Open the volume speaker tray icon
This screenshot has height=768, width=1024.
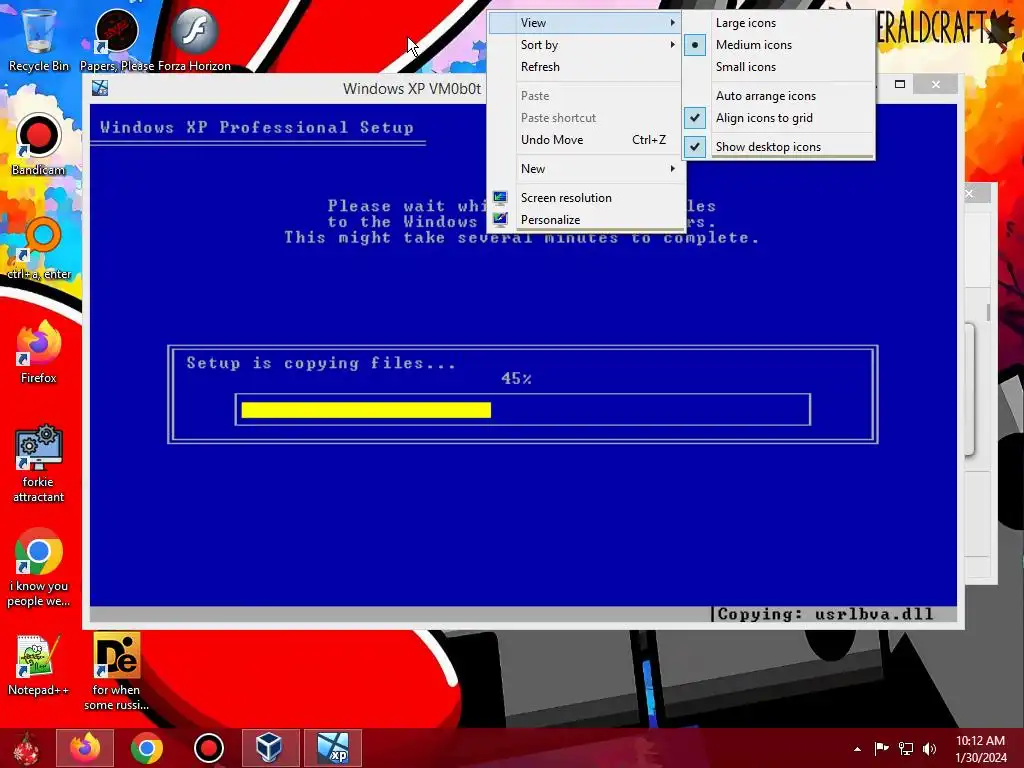(929, 748)
